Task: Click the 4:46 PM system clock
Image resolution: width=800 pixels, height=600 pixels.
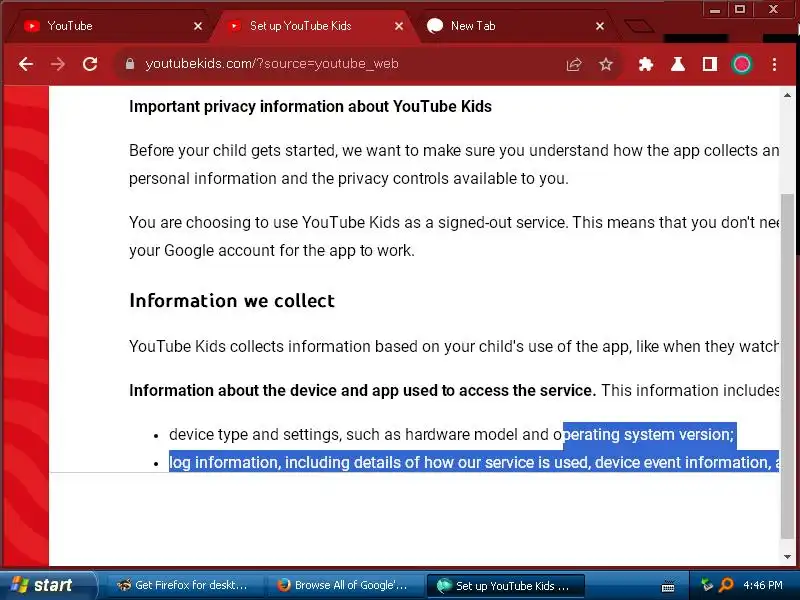Action: point(763,585)
